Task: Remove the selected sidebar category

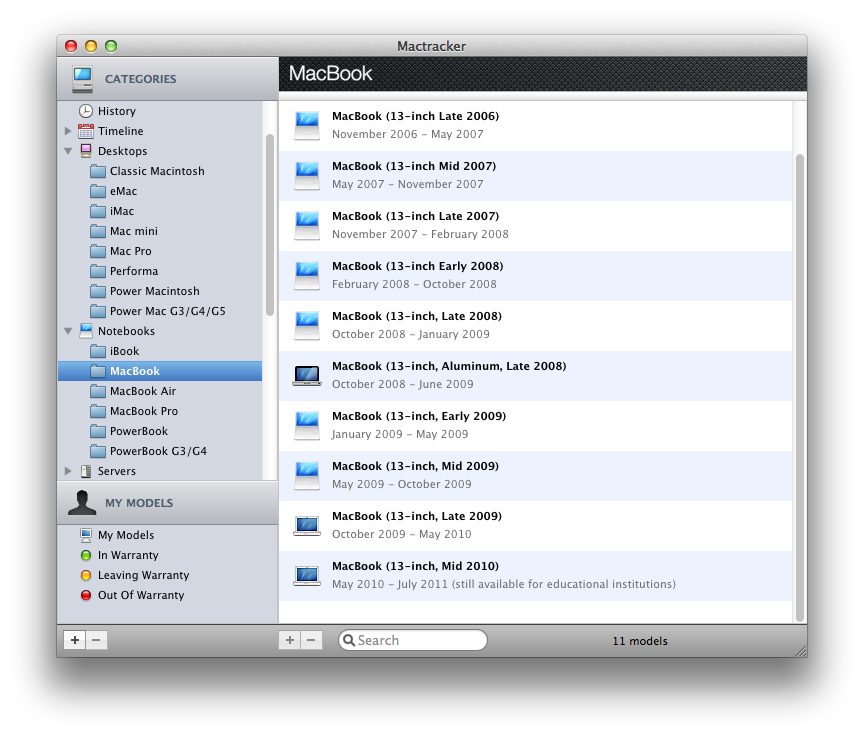Action: click(96, 640)
